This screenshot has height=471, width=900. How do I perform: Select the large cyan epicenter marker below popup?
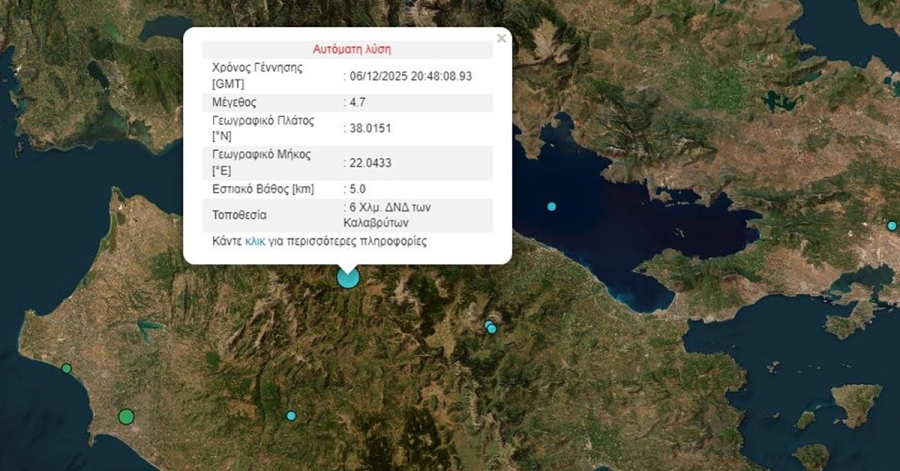coord(348,277)
